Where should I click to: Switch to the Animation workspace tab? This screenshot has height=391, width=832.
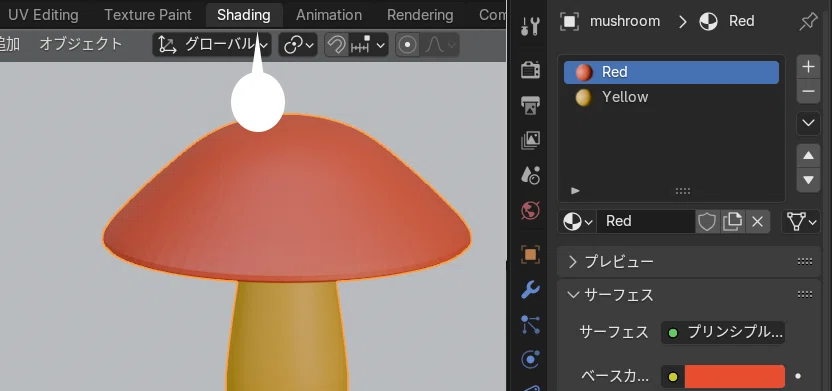(x=329, y=15)
